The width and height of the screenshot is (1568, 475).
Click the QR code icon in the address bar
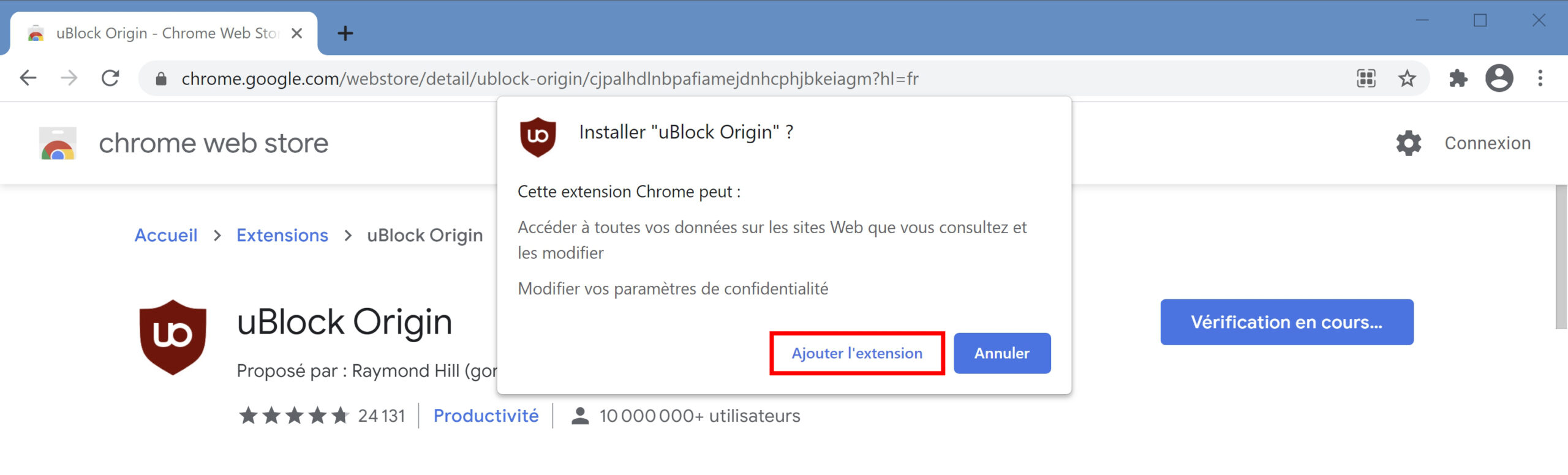coord(1366,78)
